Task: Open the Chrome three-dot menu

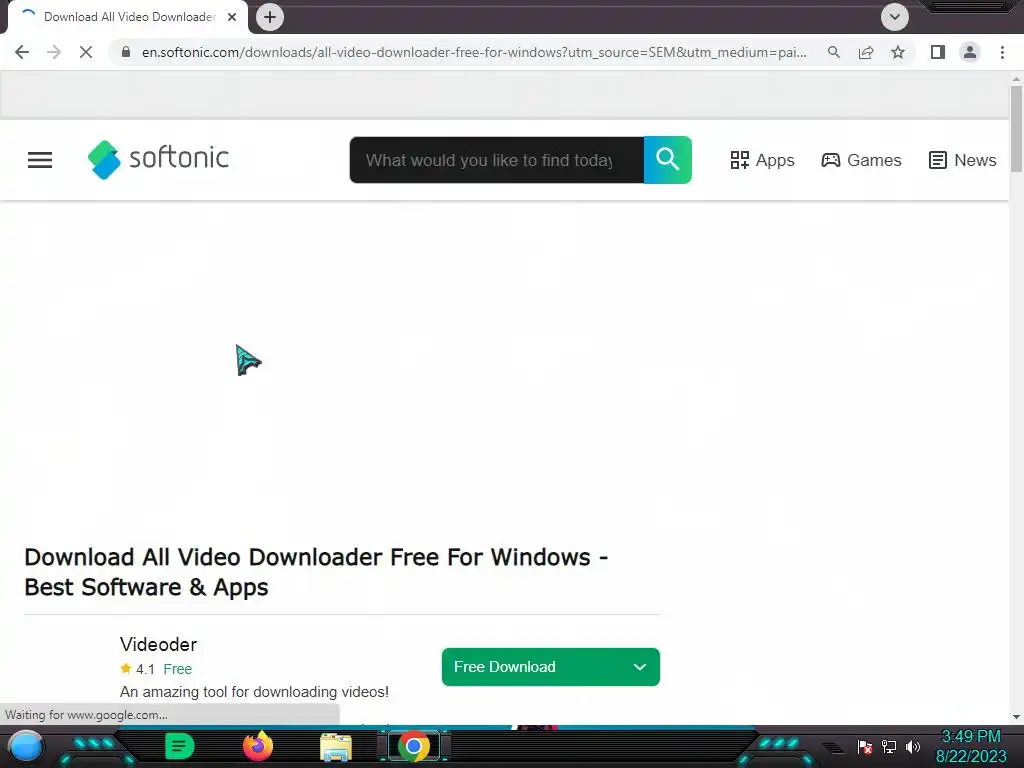Action: point(1002,52)
